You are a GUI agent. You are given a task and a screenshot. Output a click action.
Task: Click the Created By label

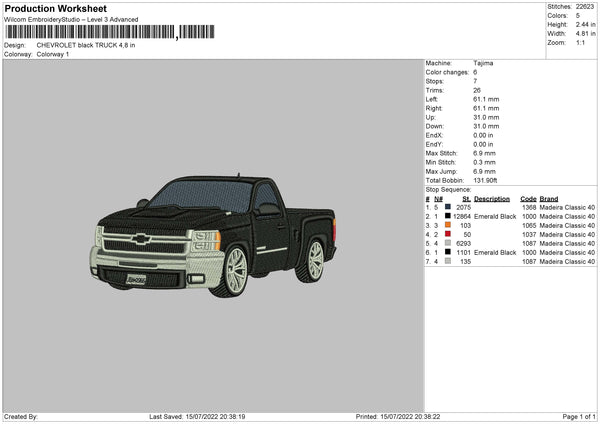[x=21, y=417]
